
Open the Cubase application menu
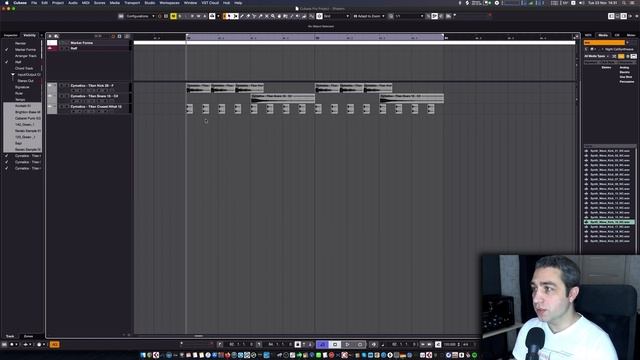tap(20, 3)
